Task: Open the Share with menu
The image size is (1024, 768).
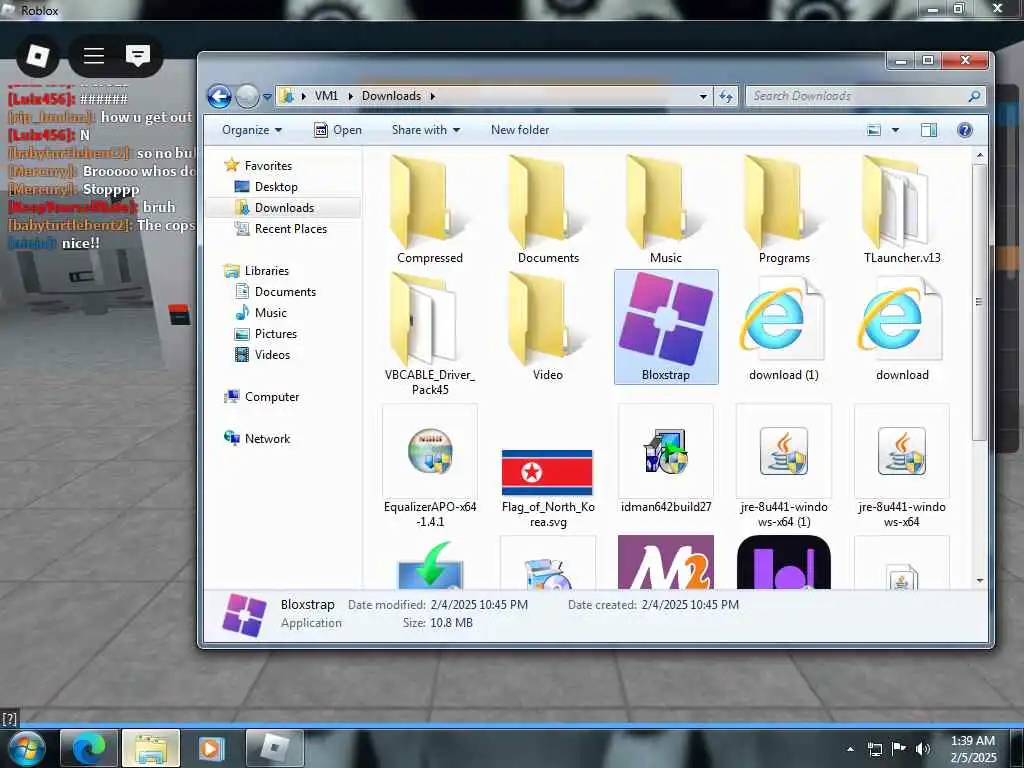Action: point(426,130)
